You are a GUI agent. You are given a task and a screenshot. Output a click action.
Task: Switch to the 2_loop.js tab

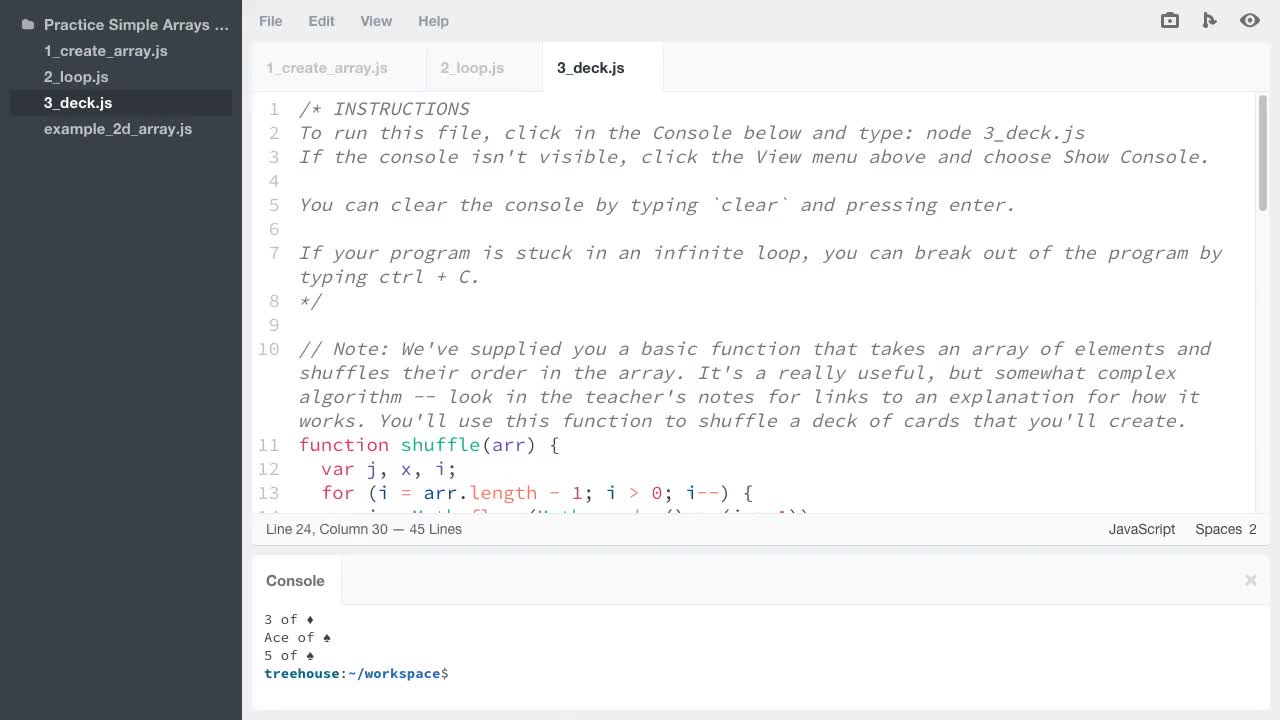point(472,68)
